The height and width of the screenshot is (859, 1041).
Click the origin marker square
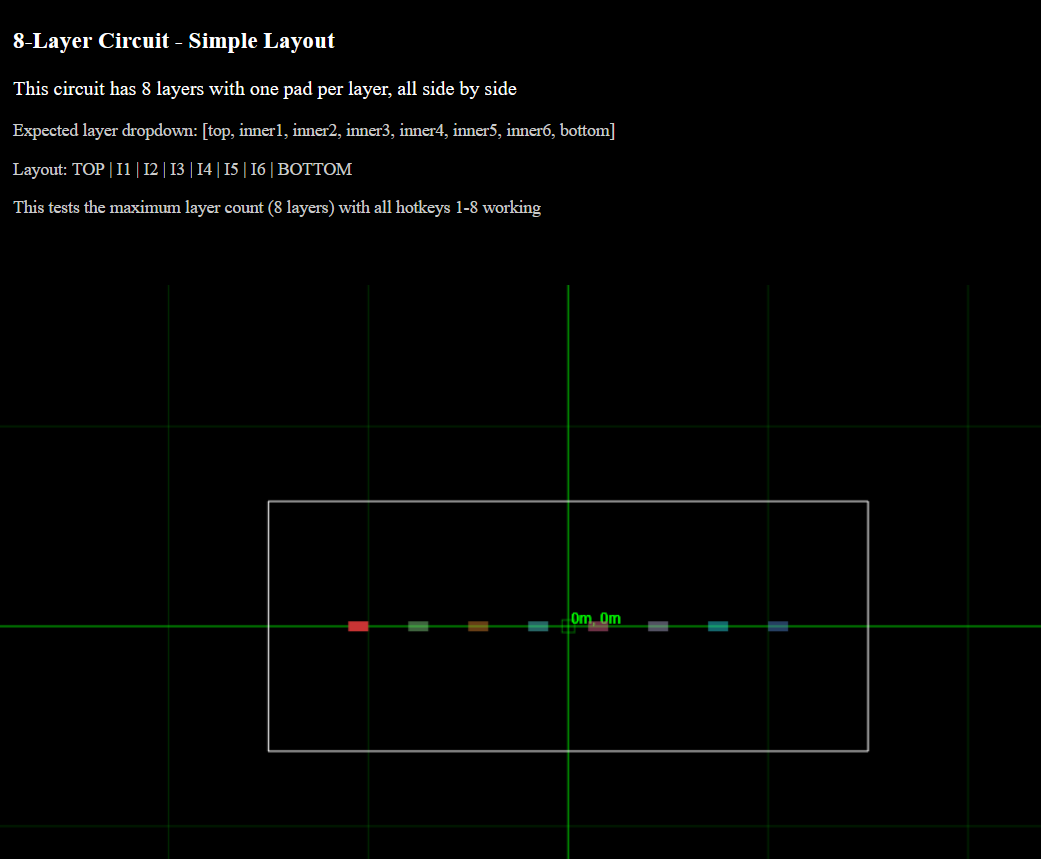pos(568,627)
